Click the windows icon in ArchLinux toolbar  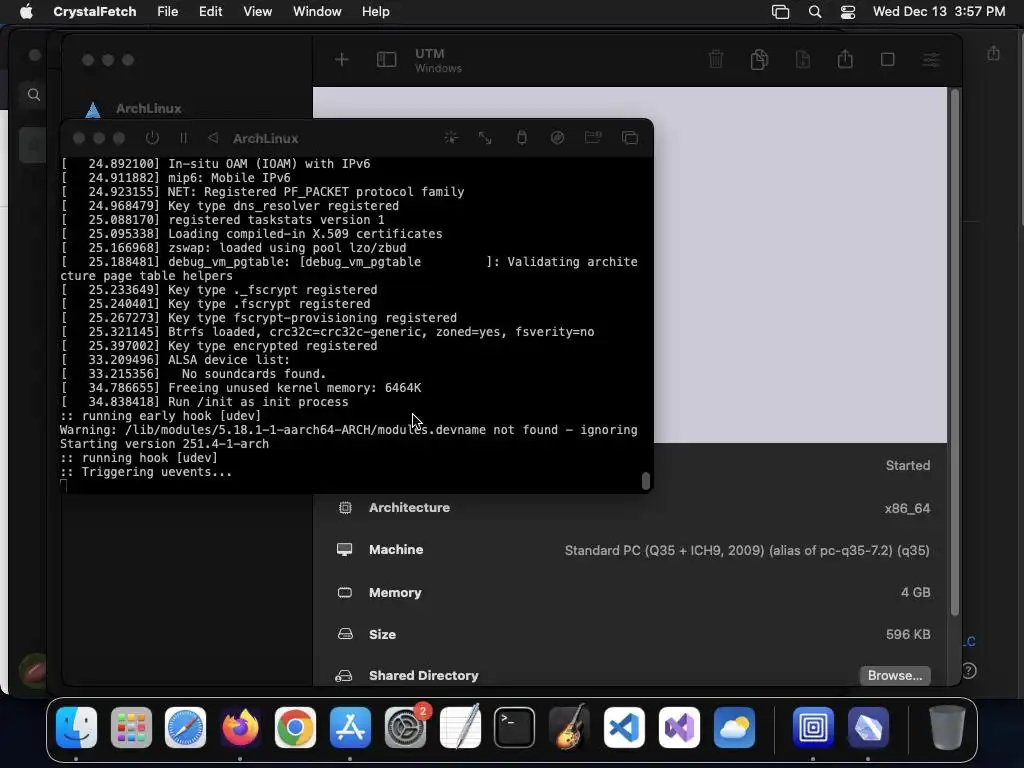point(630,138)
